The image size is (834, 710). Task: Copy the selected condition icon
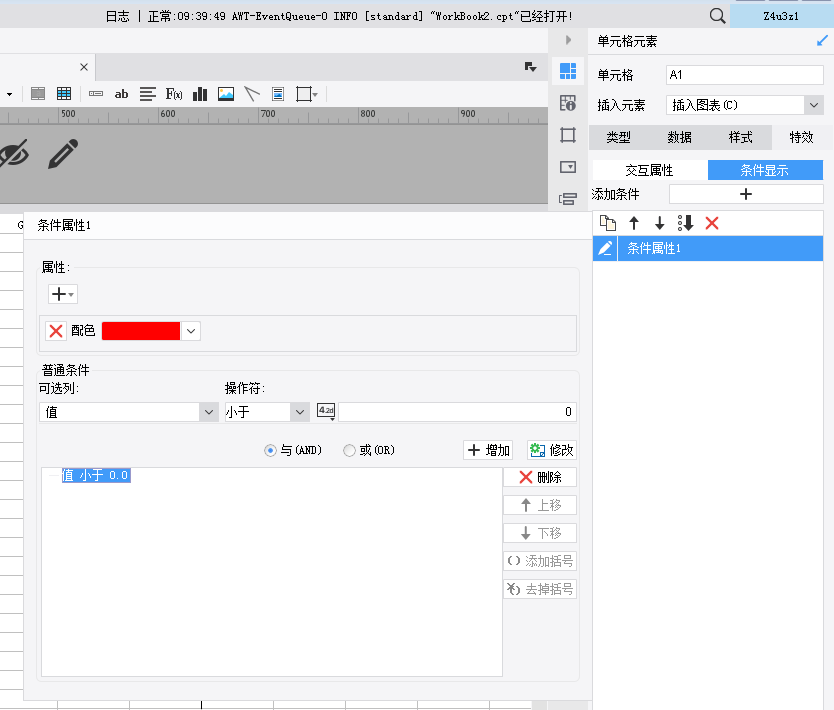click(x=608, y=223)
